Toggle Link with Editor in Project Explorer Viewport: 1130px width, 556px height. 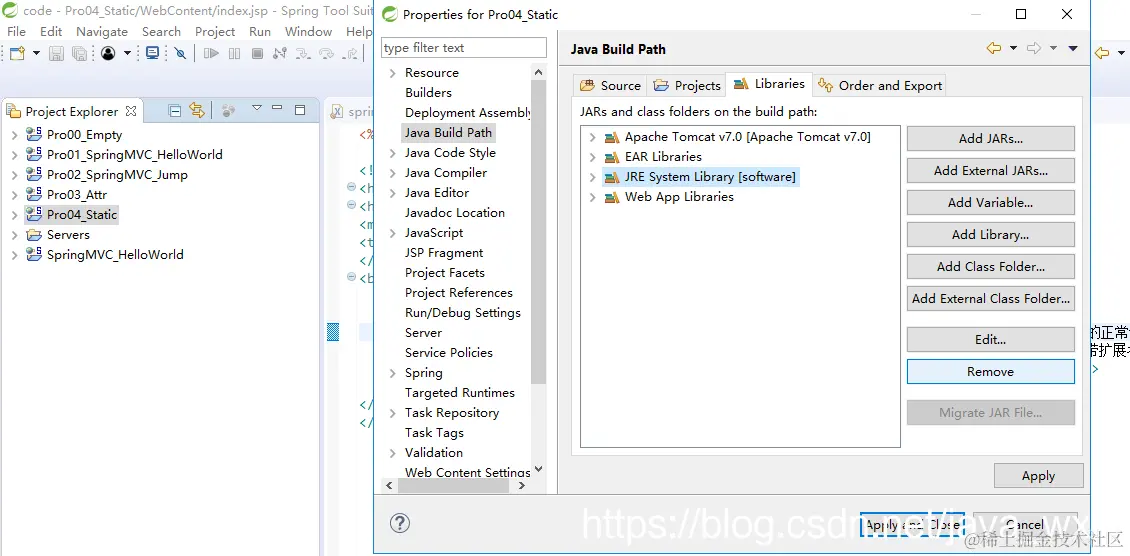[197, 110]
